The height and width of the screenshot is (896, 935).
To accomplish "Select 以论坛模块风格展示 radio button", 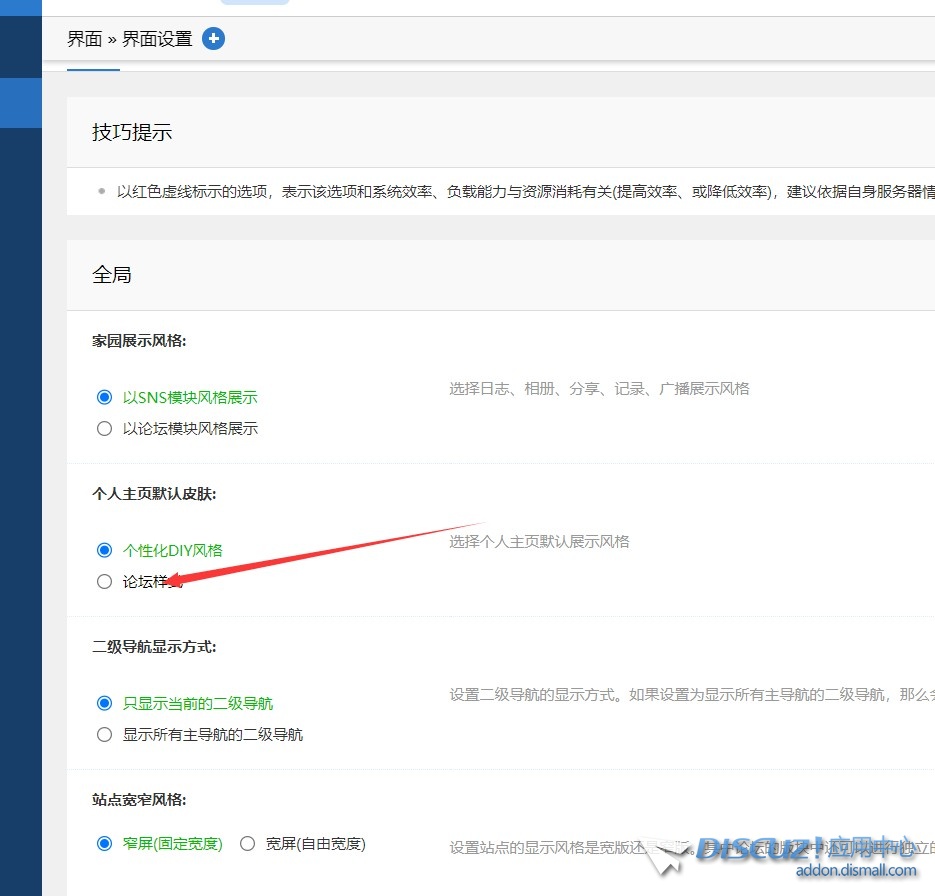I will point(105,428).
